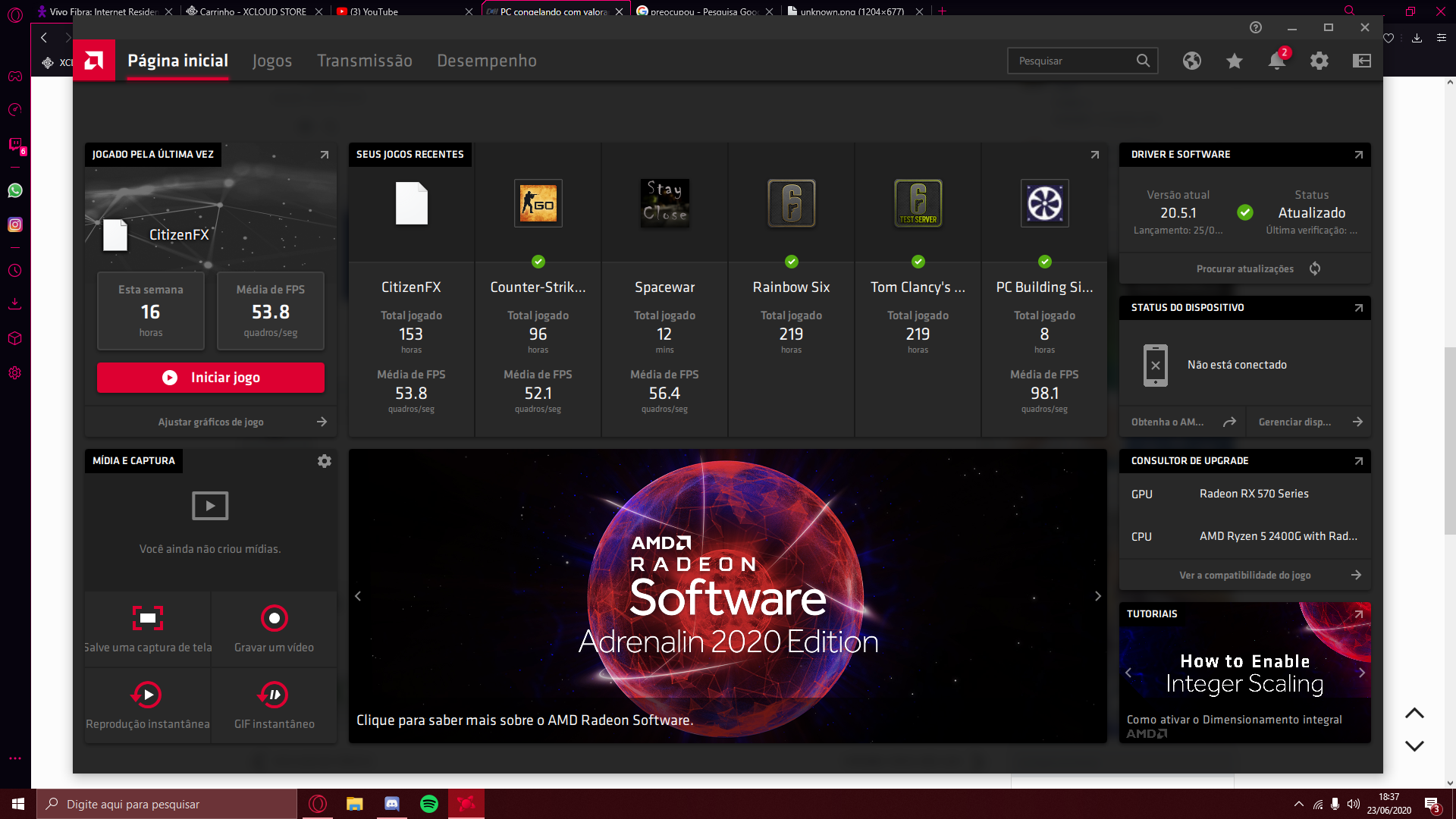Open Discord from the taskbar

click(392, 804)
